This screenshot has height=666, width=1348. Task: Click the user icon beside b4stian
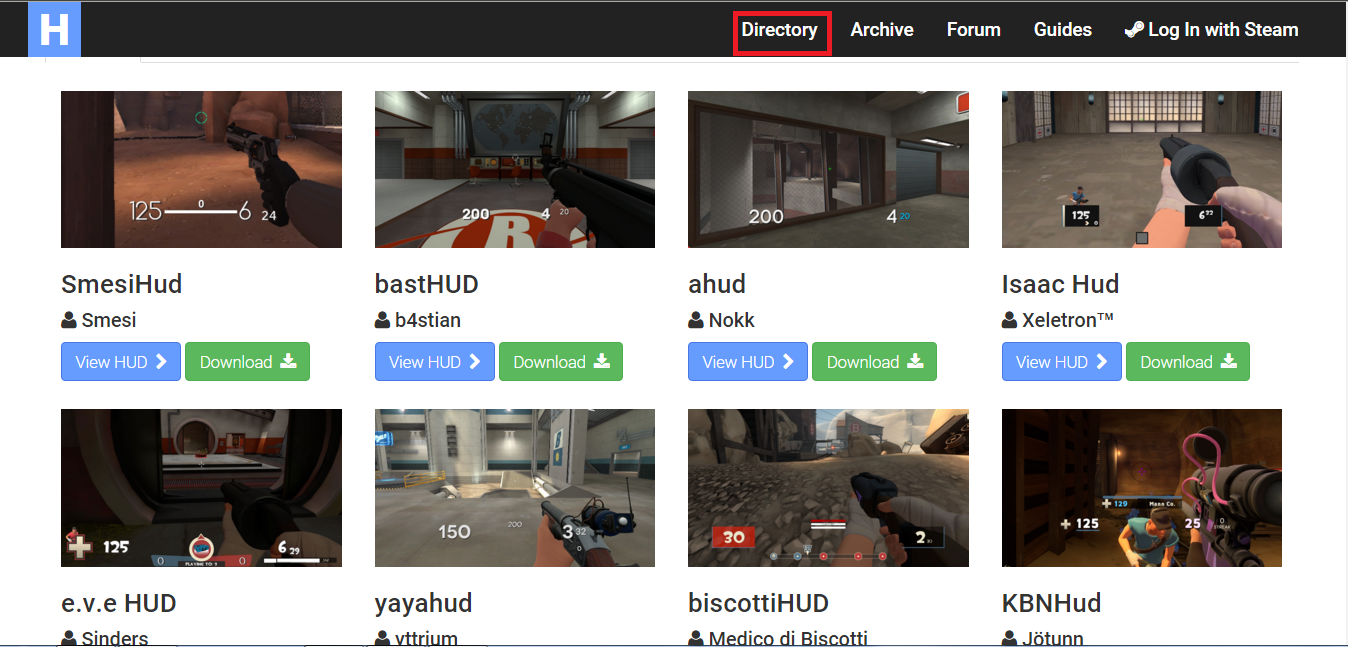tap(383, 320)
